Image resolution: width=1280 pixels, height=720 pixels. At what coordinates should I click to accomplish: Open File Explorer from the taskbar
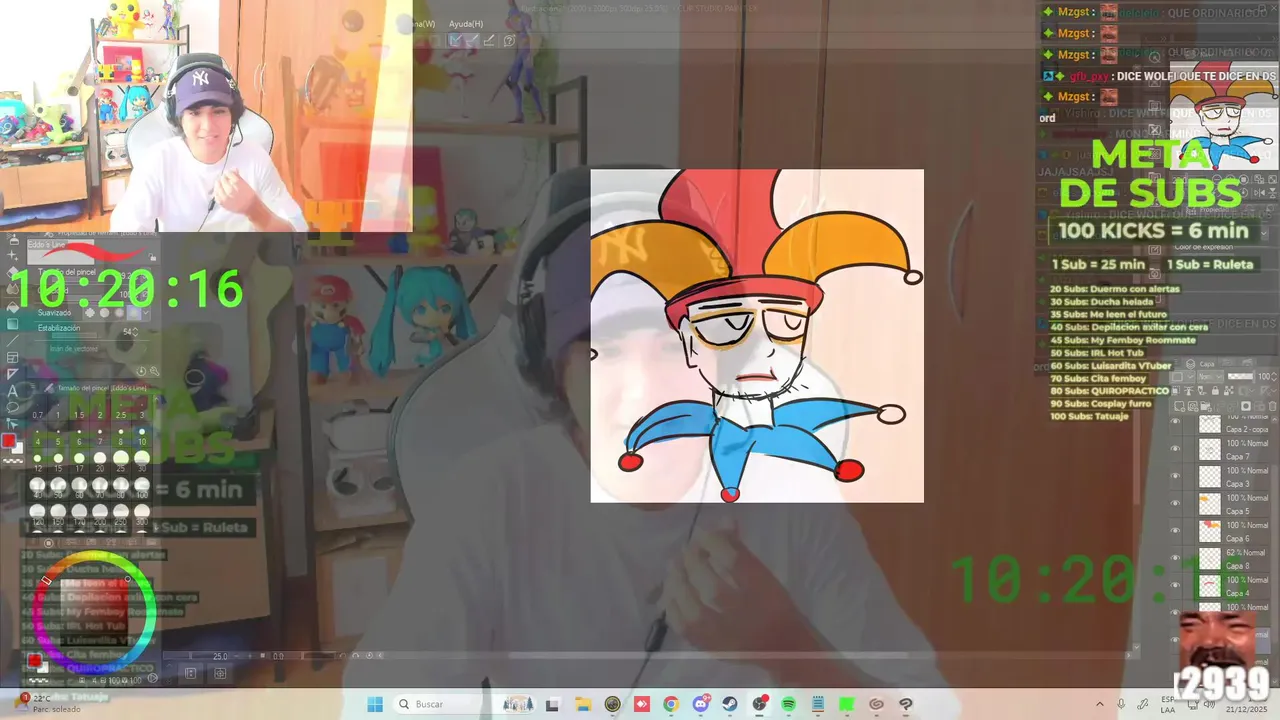(583, 704)
